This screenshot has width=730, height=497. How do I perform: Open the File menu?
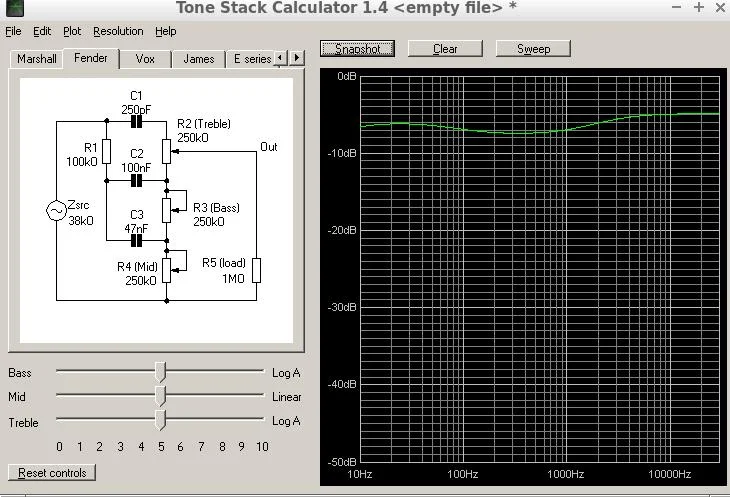pos(13,31)
